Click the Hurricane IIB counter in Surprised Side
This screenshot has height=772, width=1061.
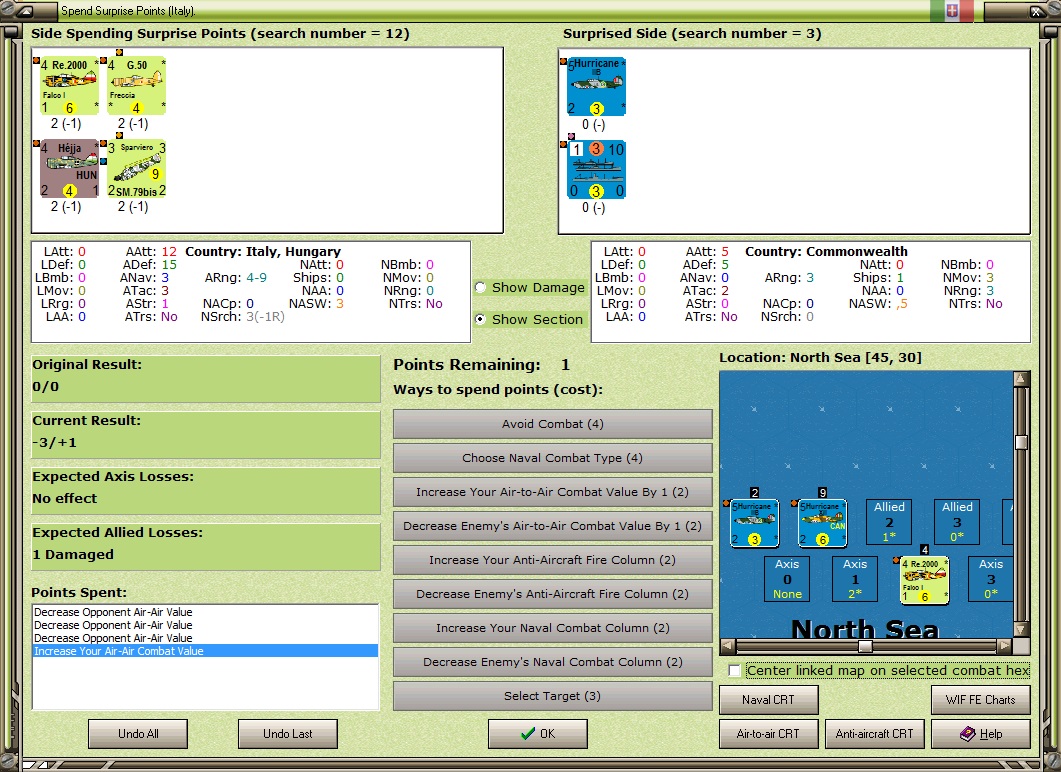pyautogui.click(x=596, y=87)
